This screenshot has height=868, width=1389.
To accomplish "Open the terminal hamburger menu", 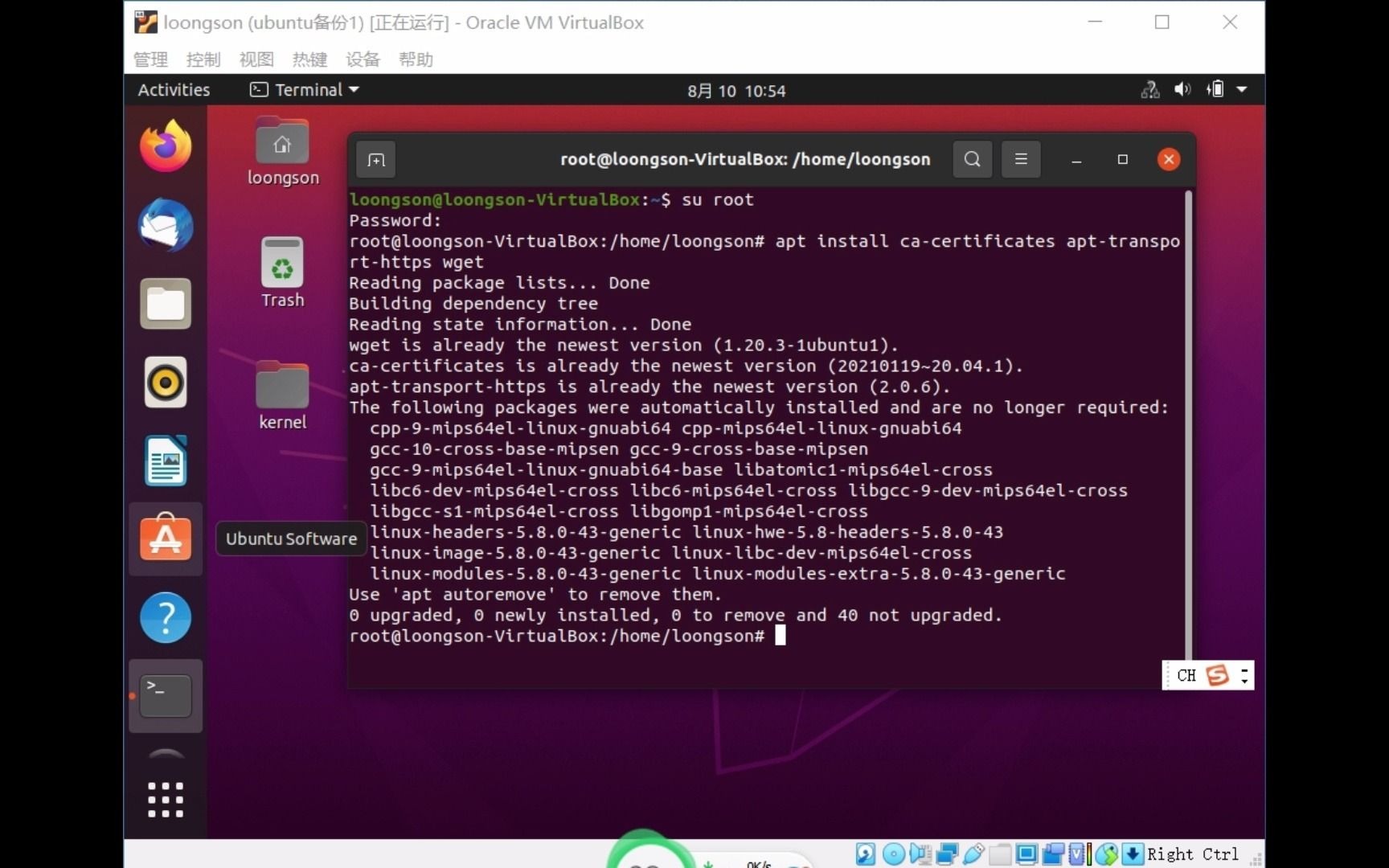I will point(1021,159).
